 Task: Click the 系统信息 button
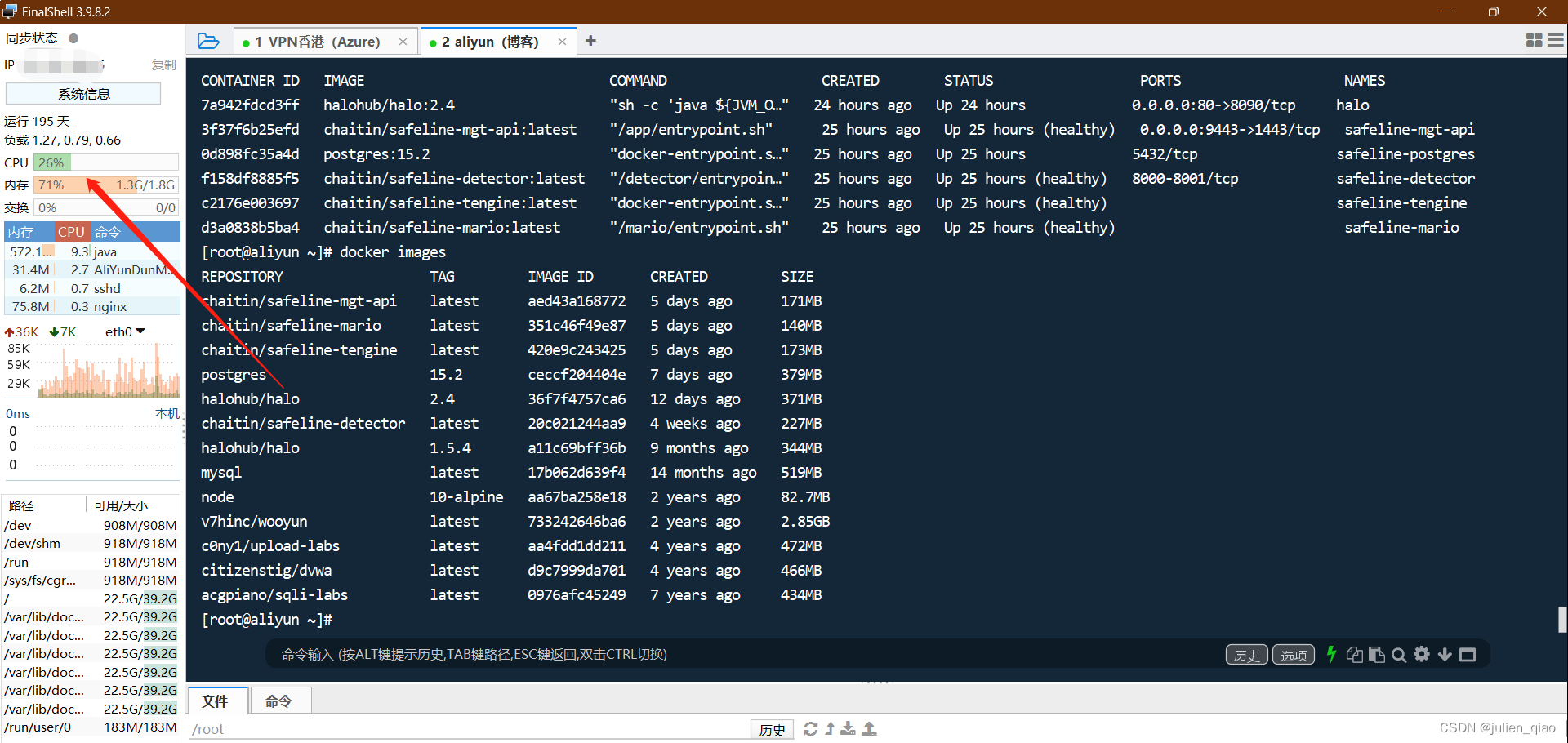point(83,94)
